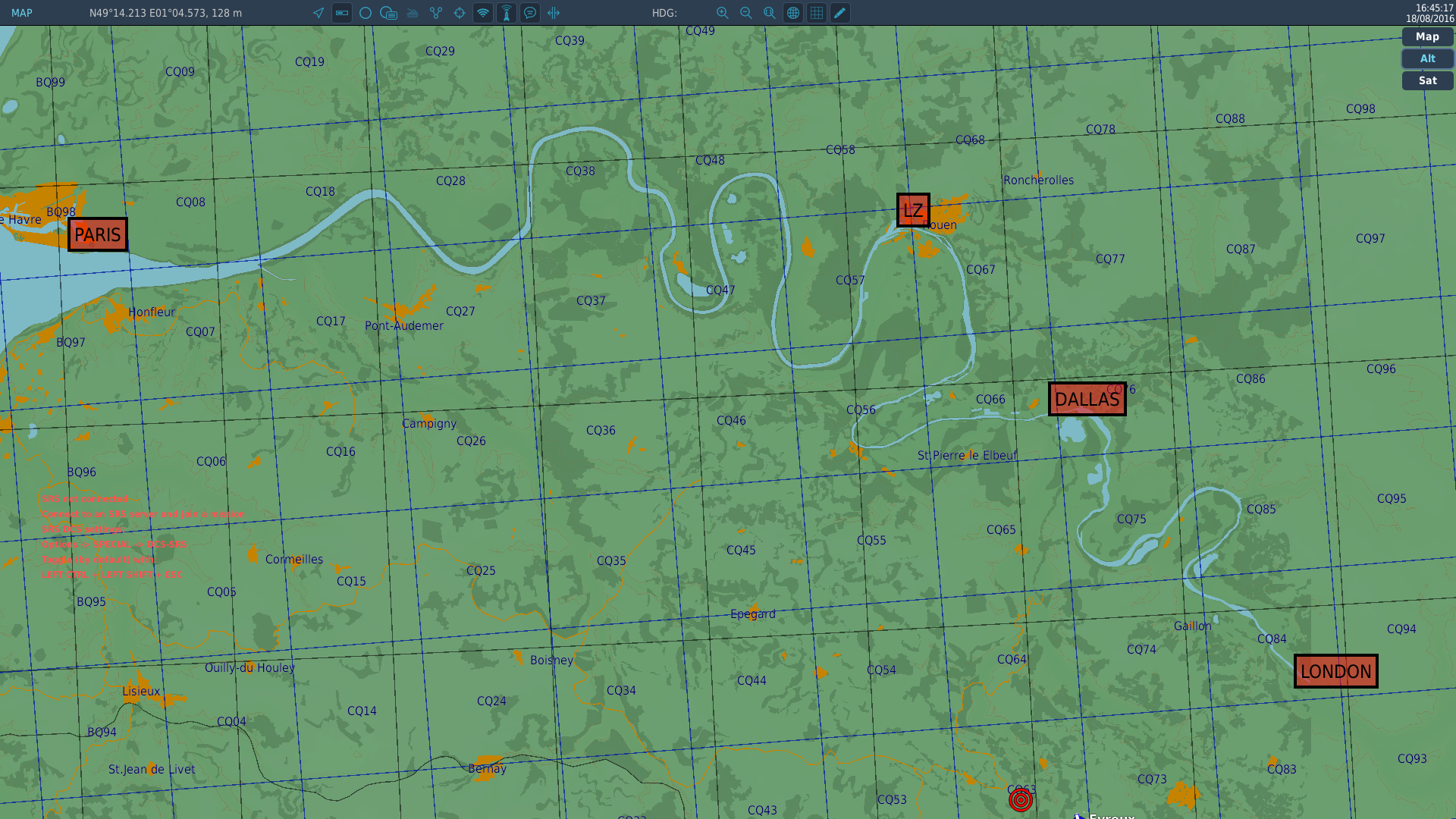
Task: Click the zoom out magnifier
Action: [x=746, y=13]
